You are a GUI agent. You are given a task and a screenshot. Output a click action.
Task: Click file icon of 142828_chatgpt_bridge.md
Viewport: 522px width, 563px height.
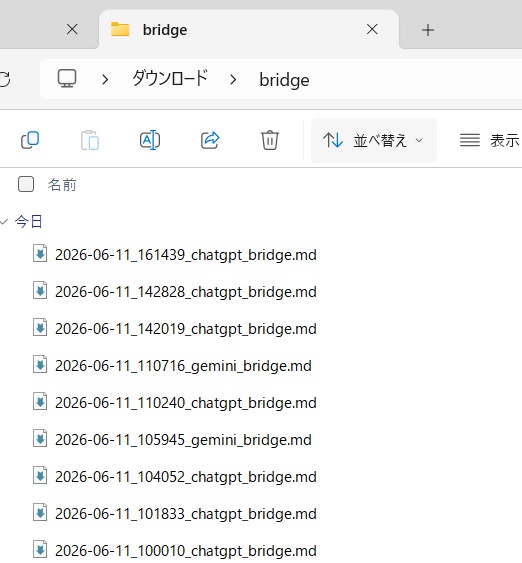coord(40,290)
